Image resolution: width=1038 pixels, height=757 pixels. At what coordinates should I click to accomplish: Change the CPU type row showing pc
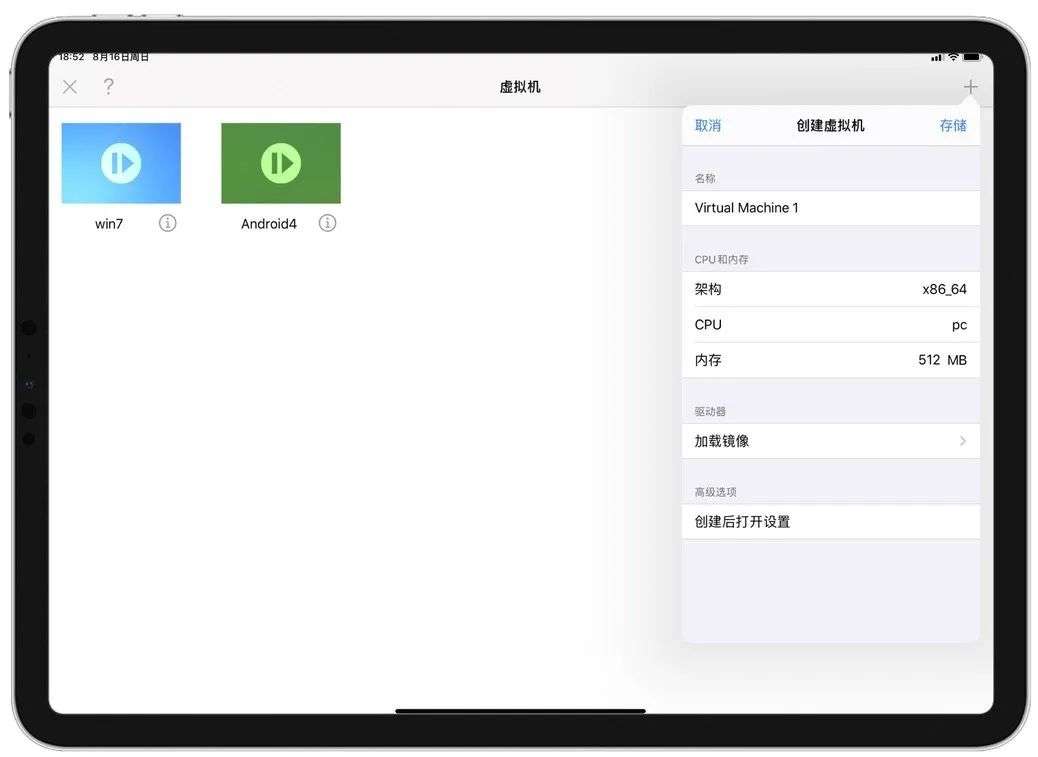[830, 325]
